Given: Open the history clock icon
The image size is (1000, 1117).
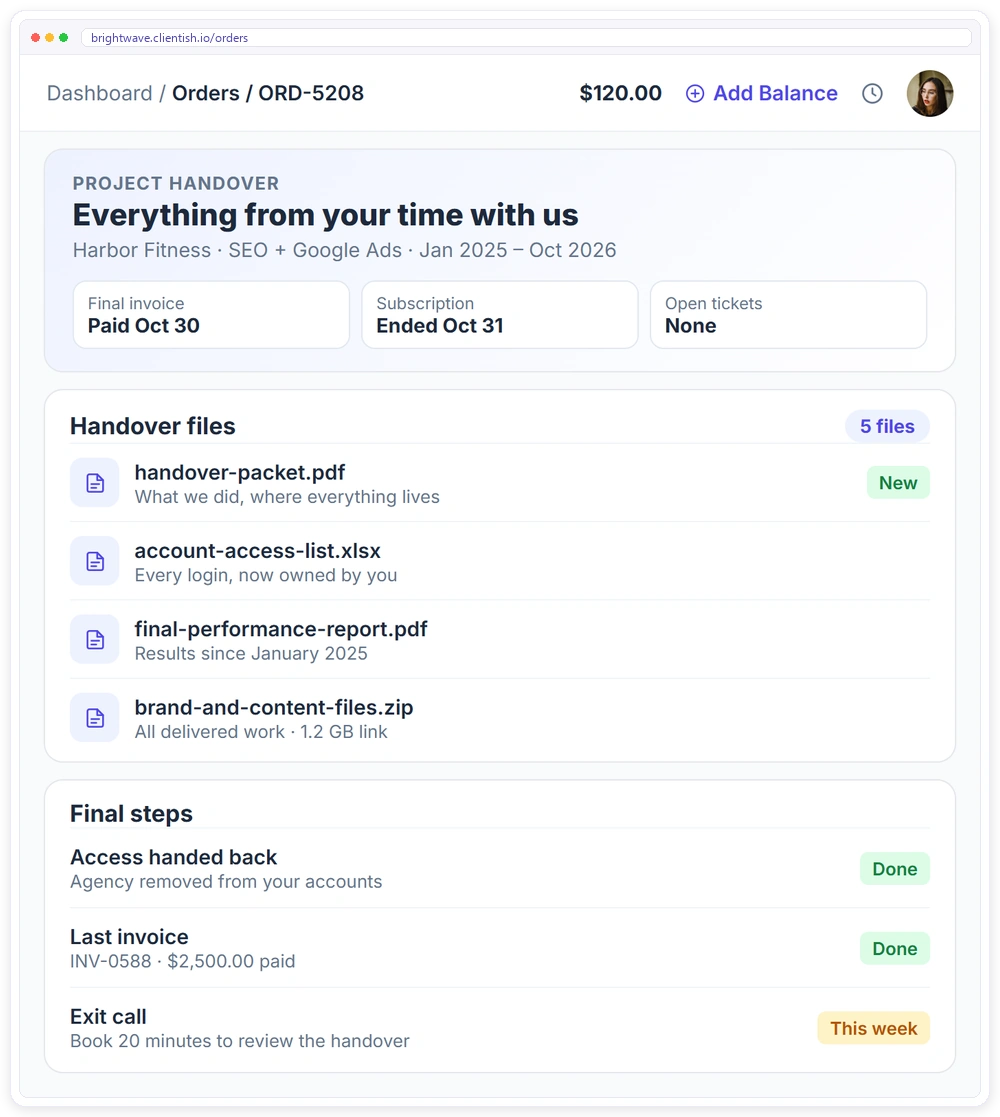Looking at the screenshot, I should click(872, 93).
